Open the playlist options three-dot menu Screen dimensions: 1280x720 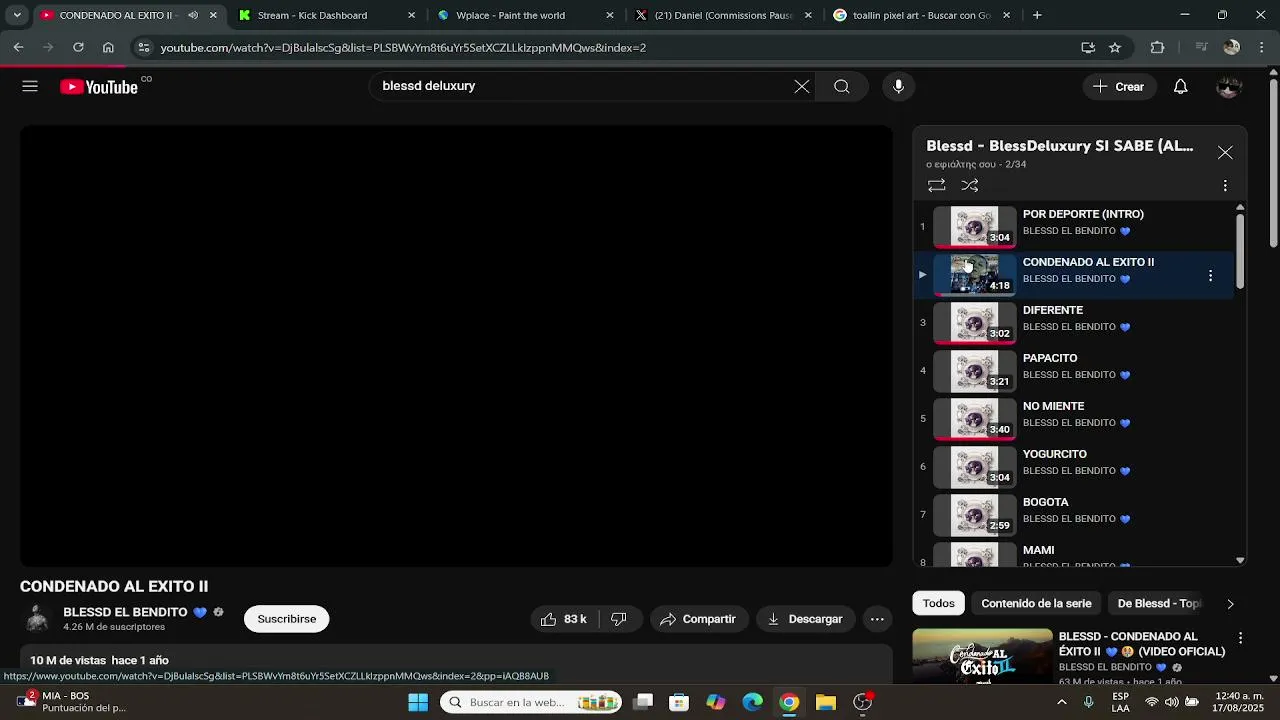click(x=1225, y=185)
